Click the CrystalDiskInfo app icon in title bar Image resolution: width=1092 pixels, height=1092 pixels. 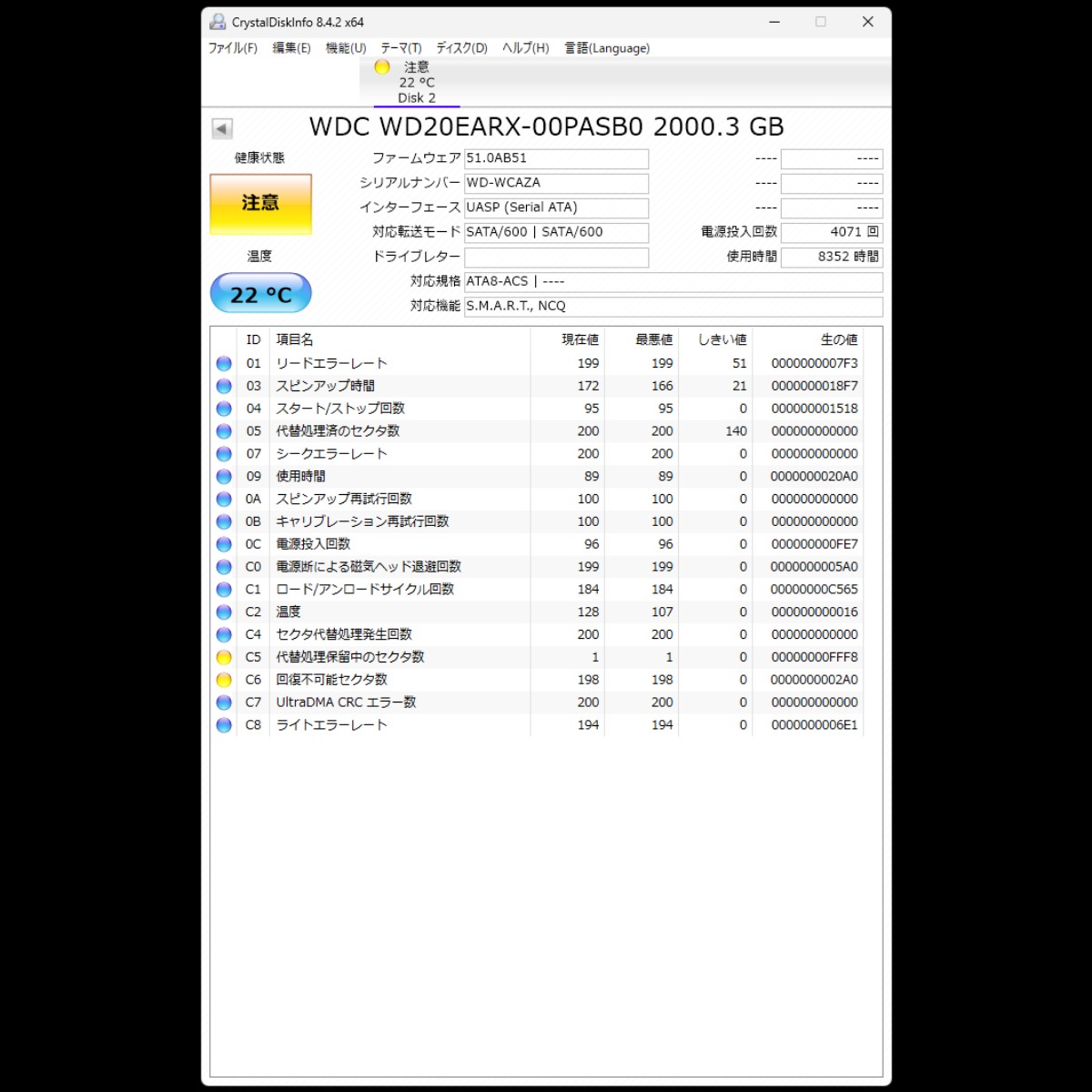pyautogui.click(x=217, y=22)
